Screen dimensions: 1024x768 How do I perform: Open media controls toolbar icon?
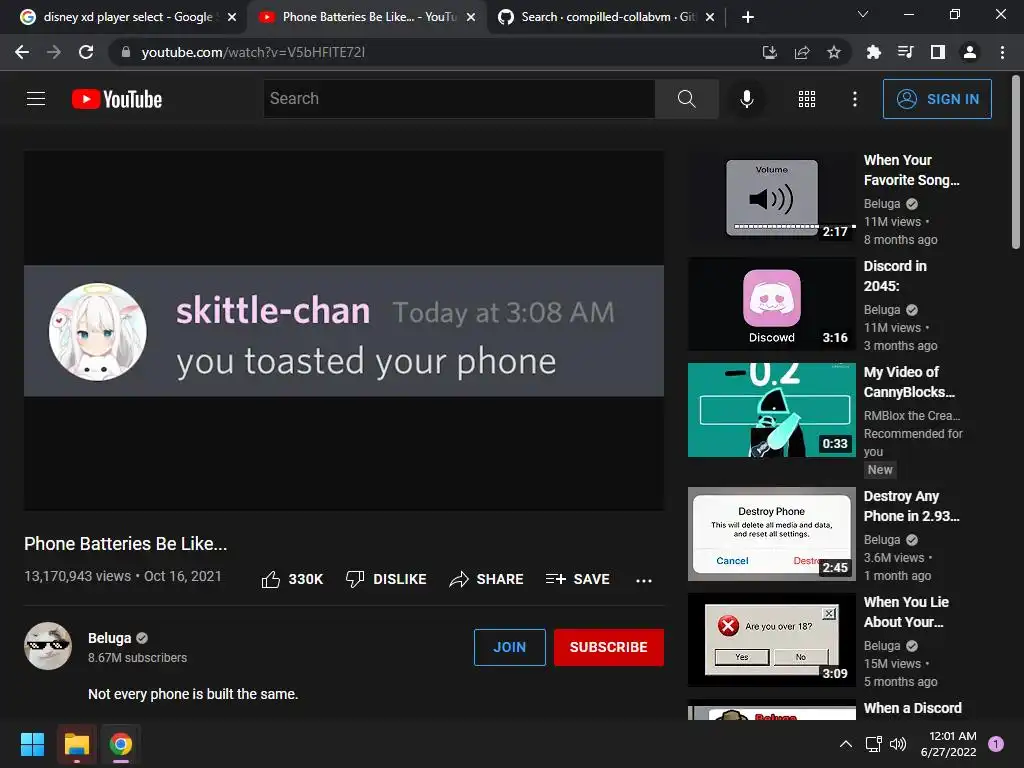(905, 52)
